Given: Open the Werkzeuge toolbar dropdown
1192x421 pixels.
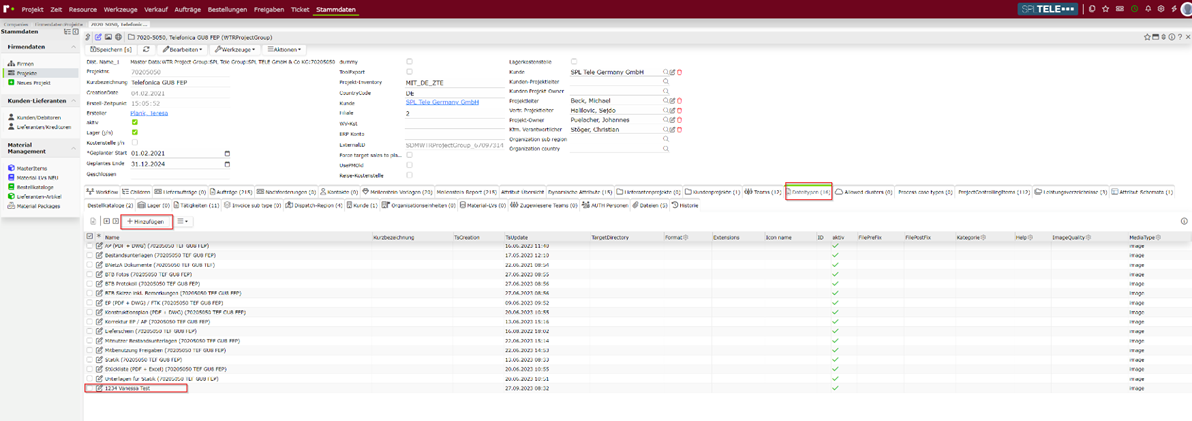Looking at the screenshot, I should click(x=235, y=49).
